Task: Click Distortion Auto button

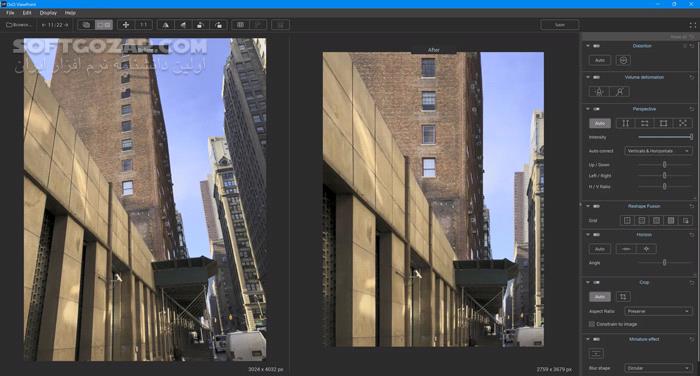Action: (600, 60)
